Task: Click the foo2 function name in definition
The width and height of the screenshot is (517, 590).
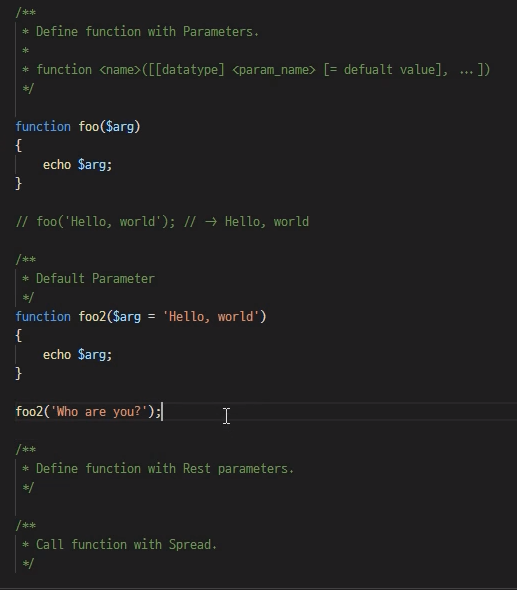Action: tap(92, 317)
